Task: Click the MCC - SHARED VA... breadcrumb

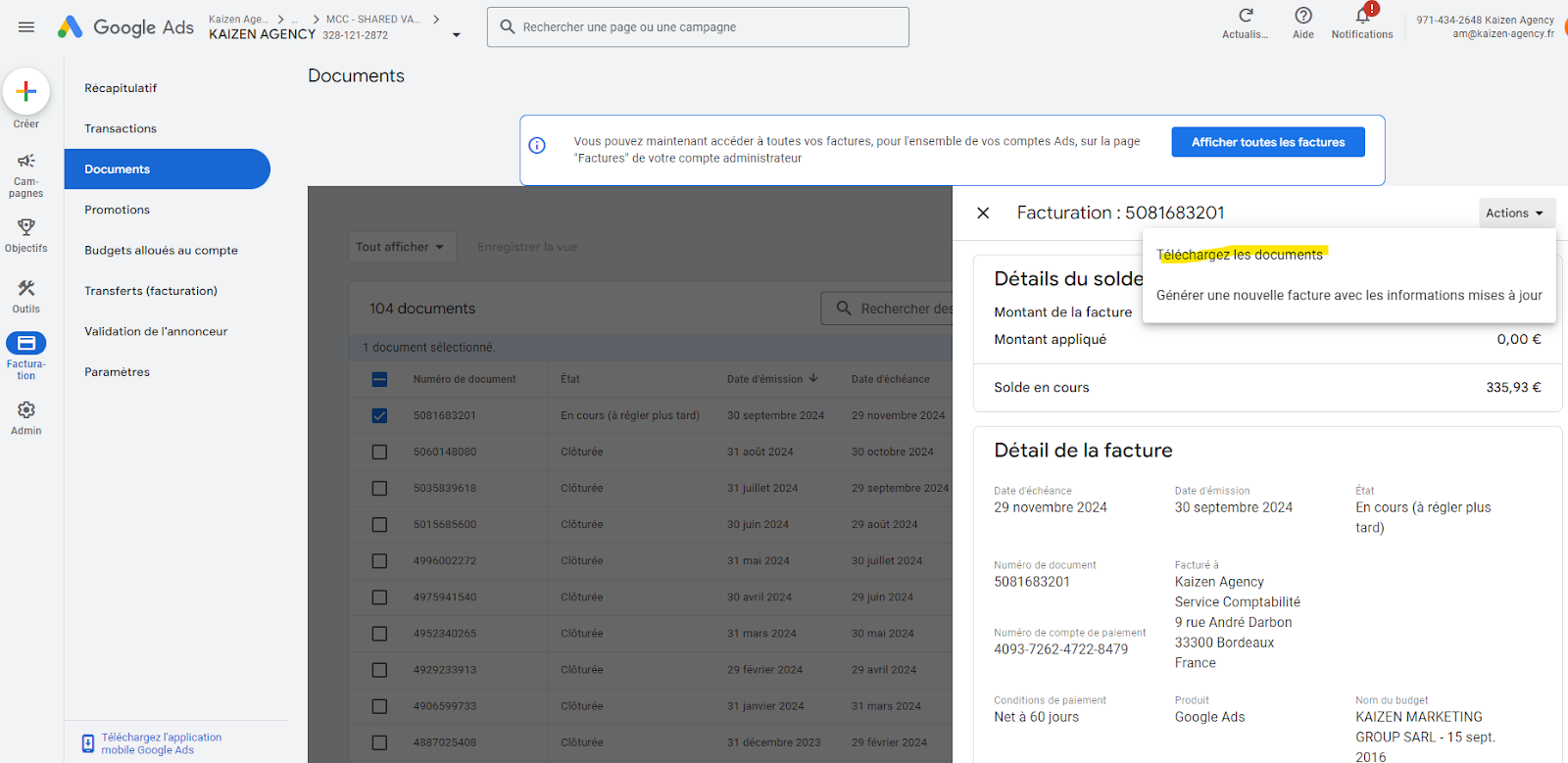Action: 373,19
